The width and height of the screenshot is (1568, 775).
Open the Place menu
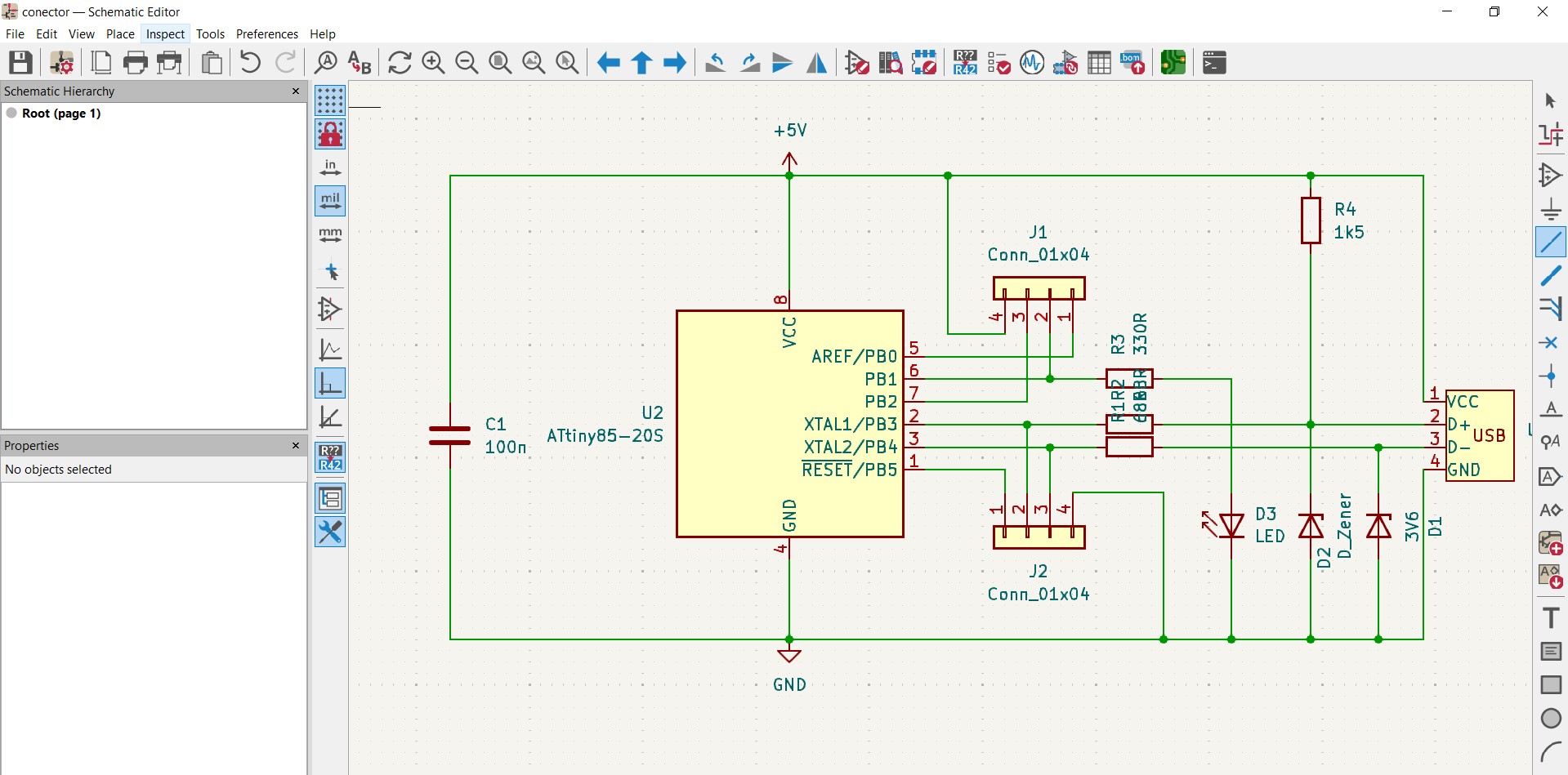pyautogui.click(x=120, y=33)
